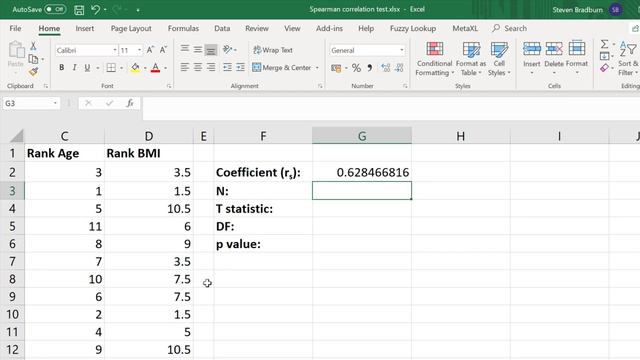This screenshot has width=640, height=360.
Task: Click the Delete cells button
Action: (x=554, y=58)
